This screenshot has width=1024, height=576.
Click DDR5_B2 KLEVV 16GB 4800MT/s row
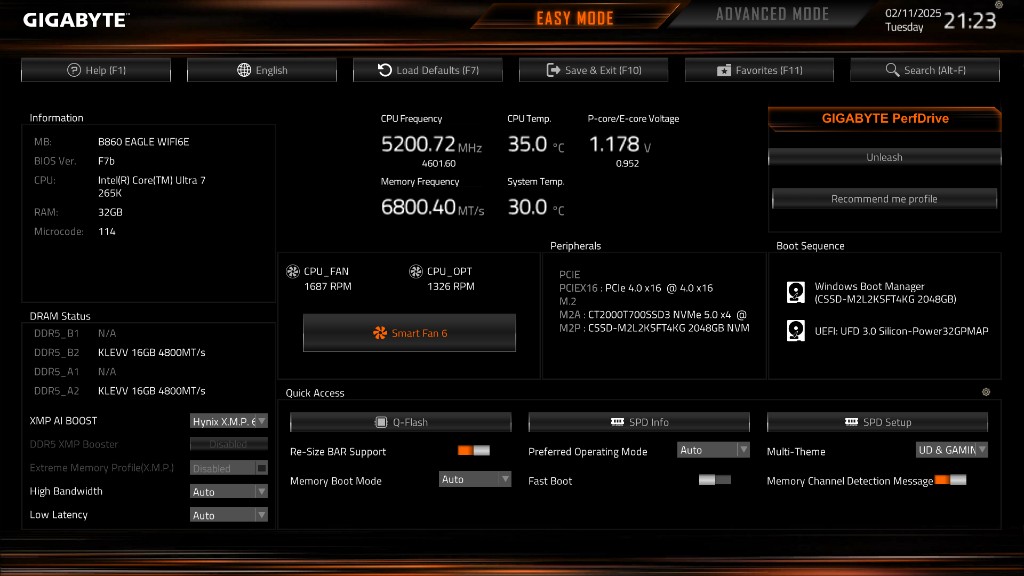(120, 353)
